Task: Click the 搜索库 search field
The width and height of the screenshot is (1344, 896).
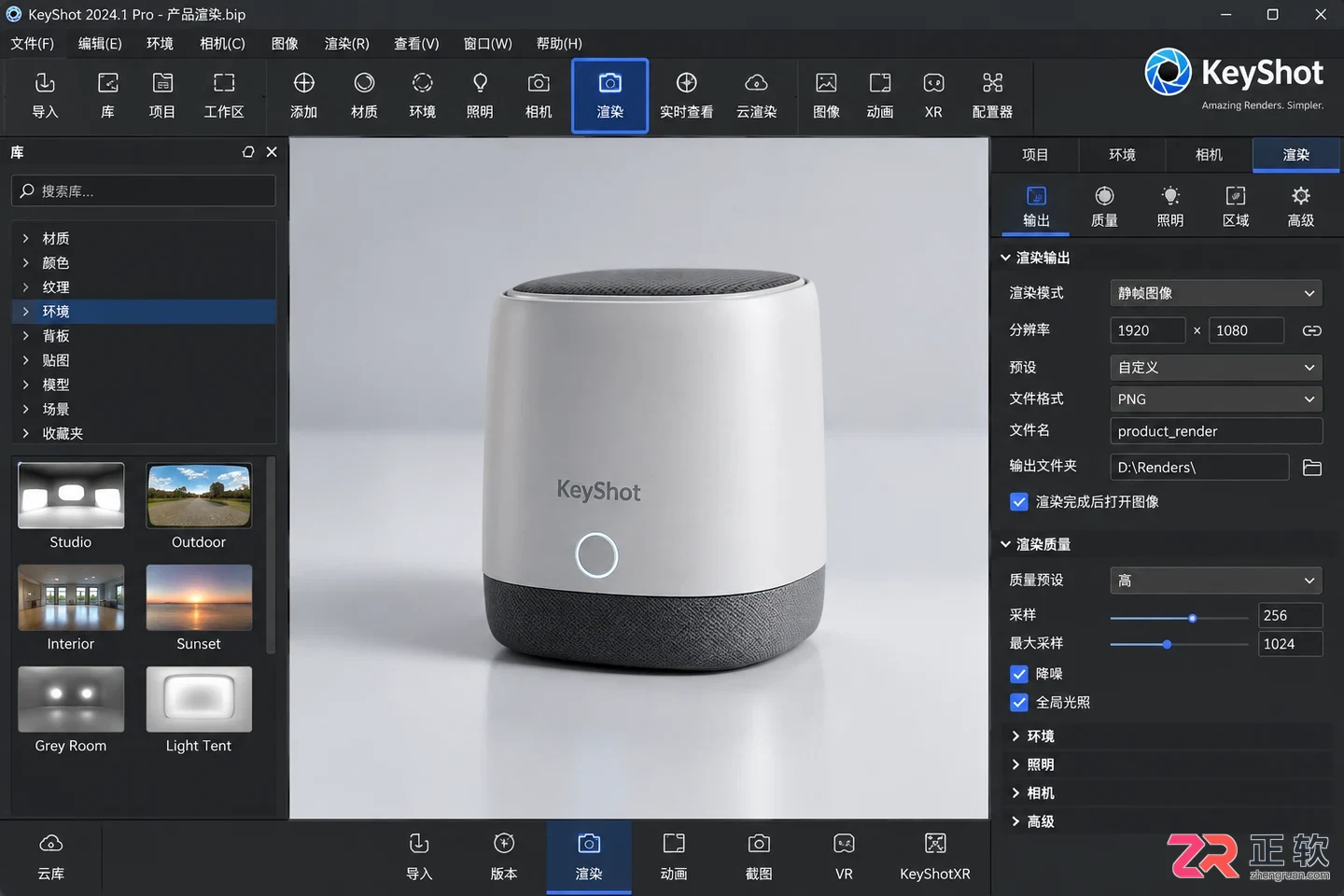Action: 144,191
